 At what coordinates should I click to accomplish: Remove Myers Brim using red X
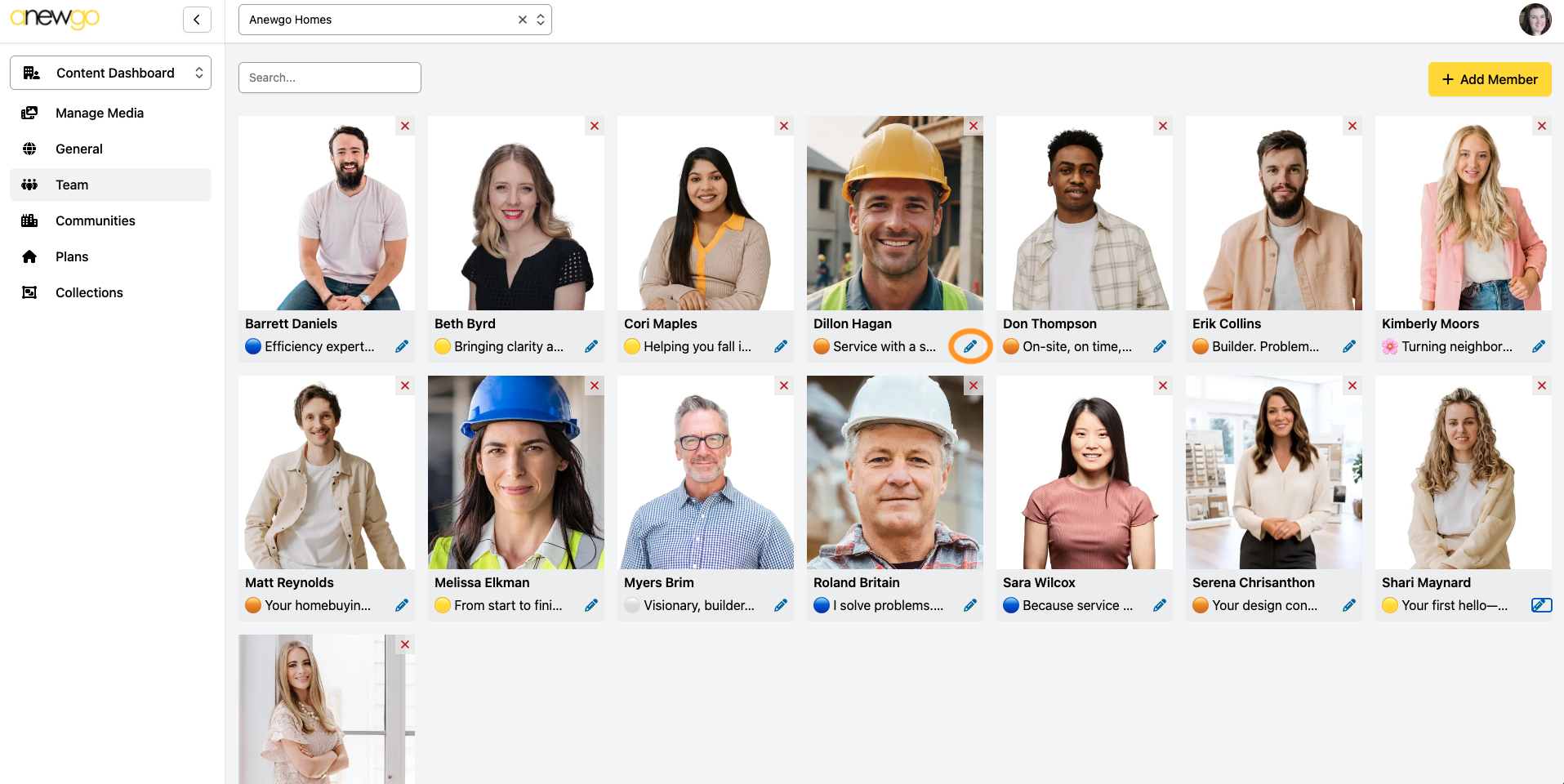784,385
